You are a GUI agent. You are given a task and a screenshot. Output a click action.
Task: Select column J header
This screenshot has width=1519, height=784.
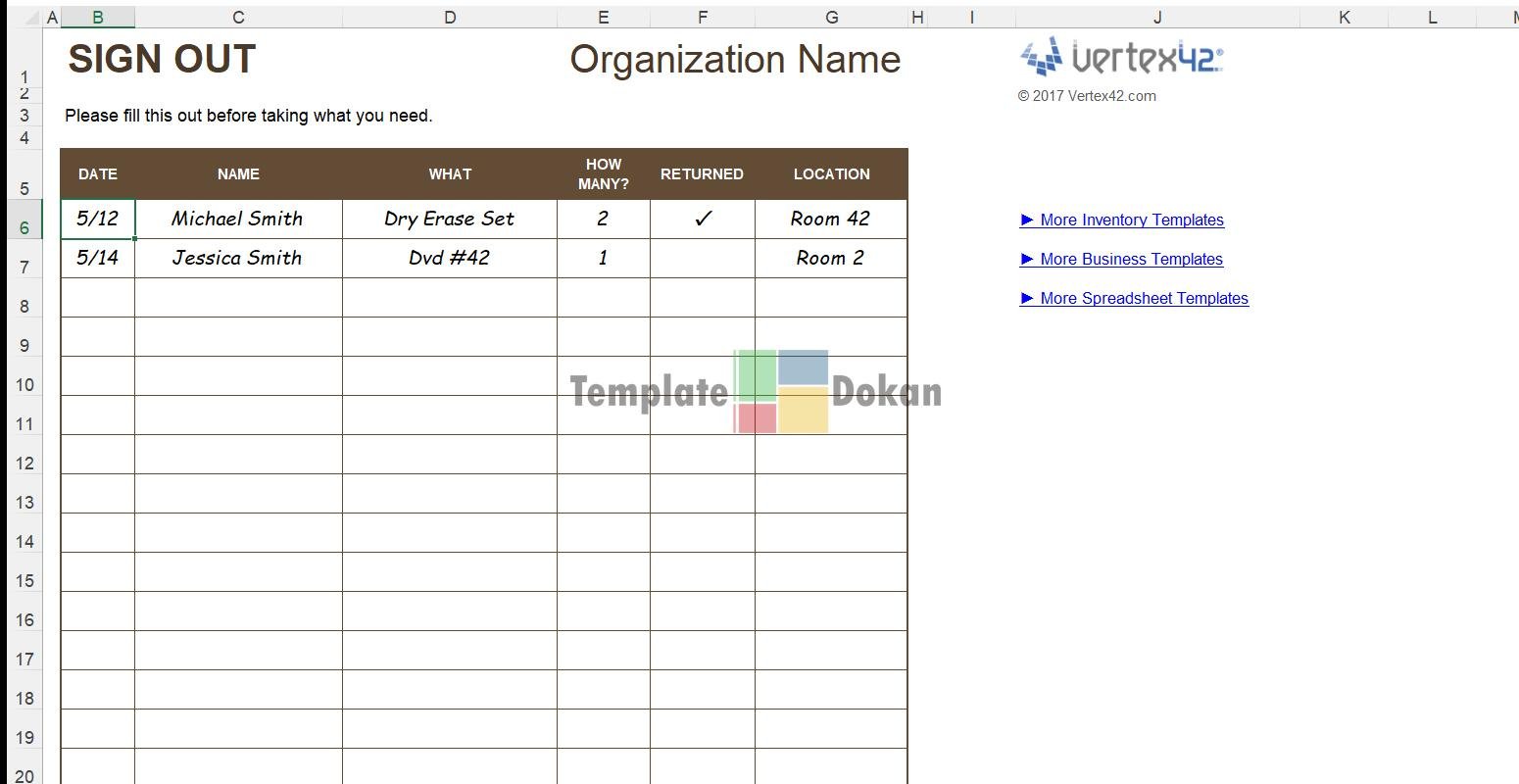(x=1157, y=17)
